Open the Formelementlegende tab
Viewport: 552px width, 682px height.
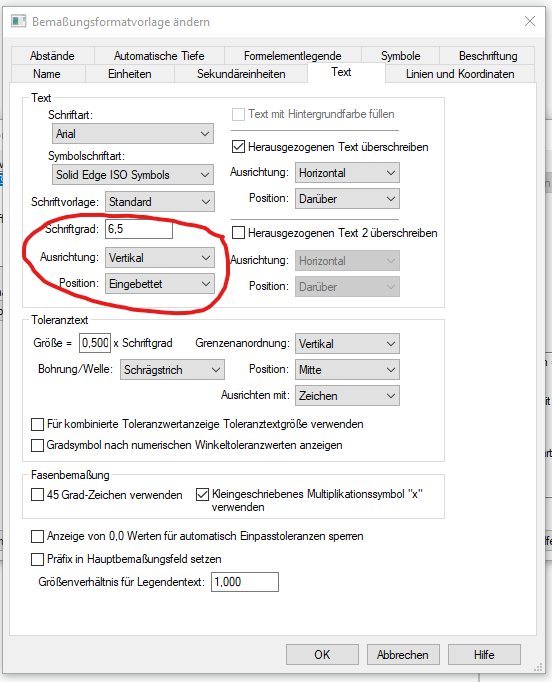[x=292, y=56]
